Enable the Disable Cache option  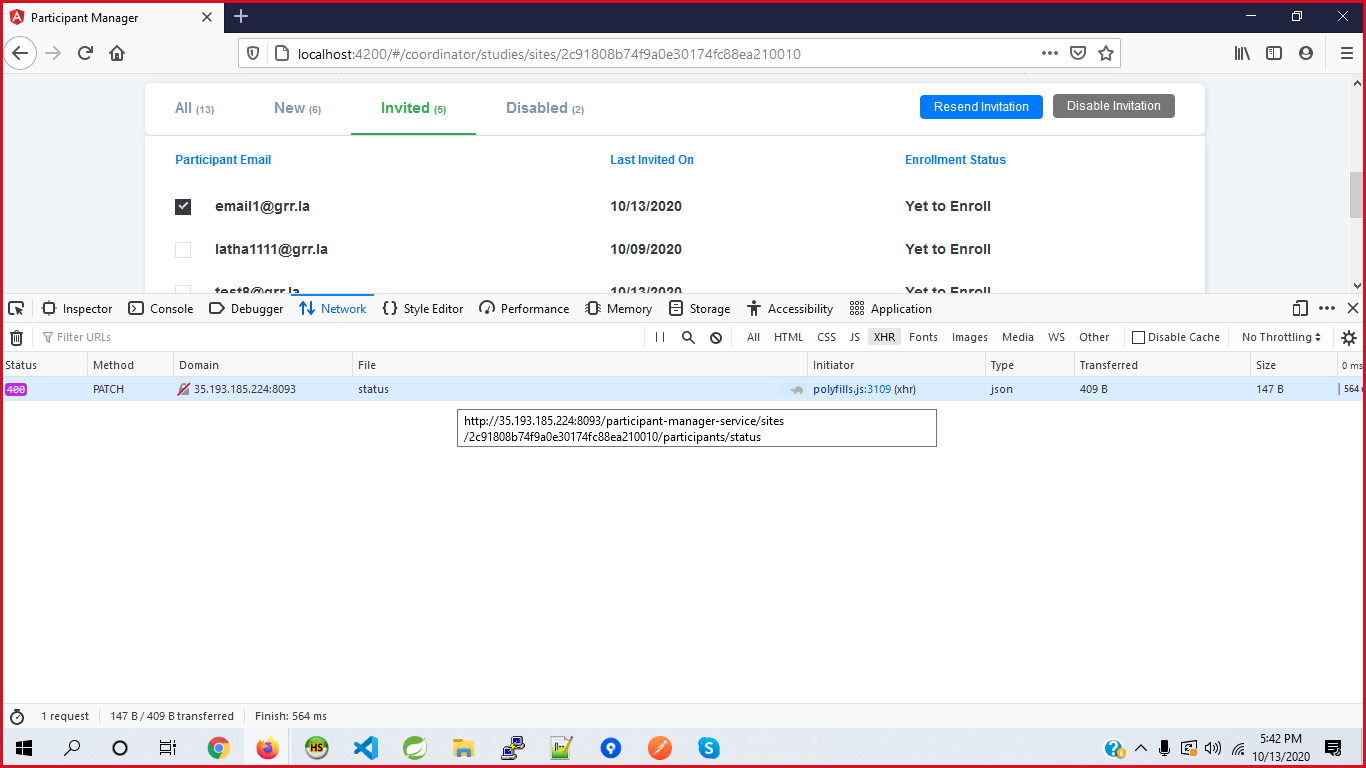pyautogui.click(x=1139, y=337)
